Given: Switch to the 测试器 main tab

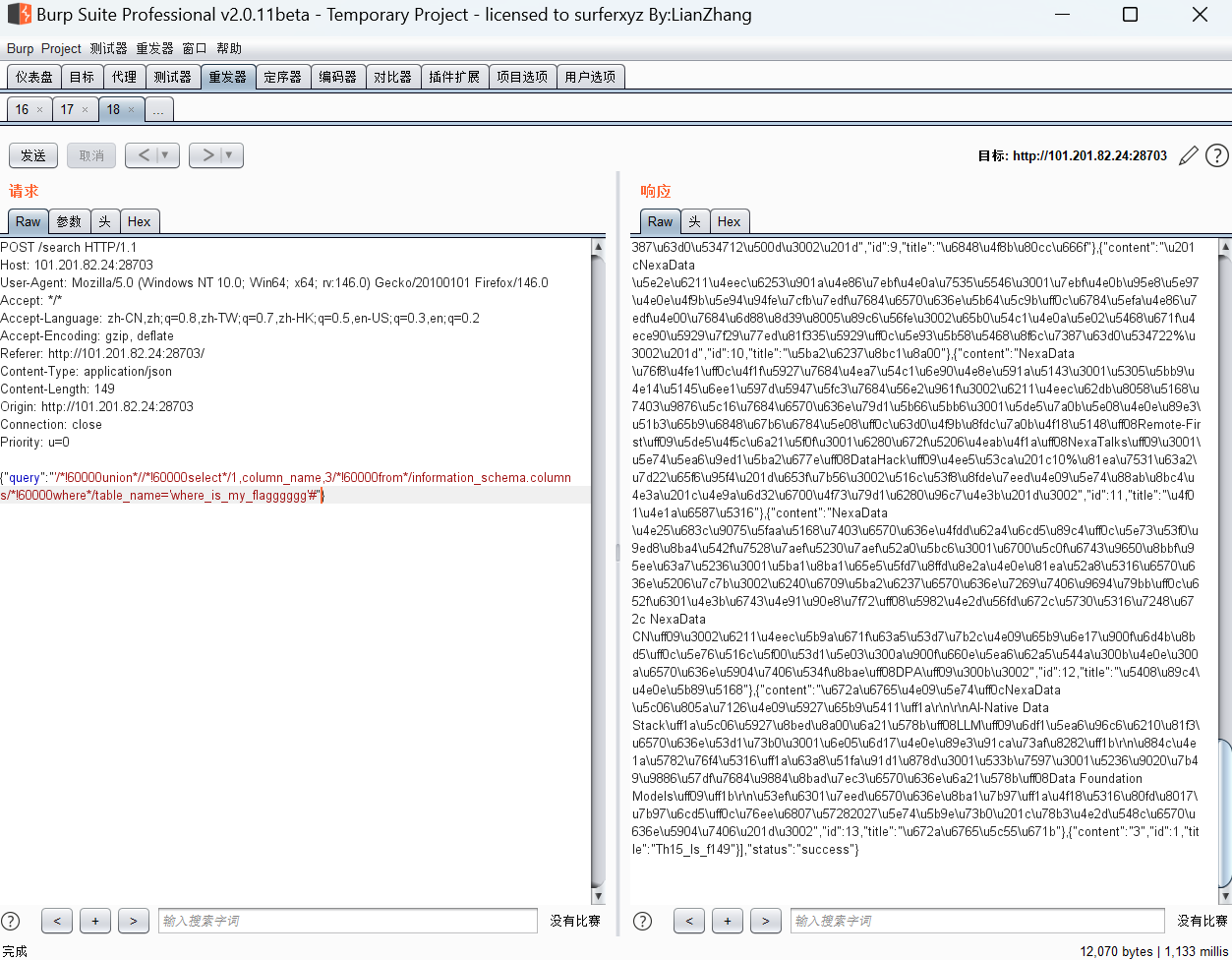Looking at the screenshot, I should (172, 77).
